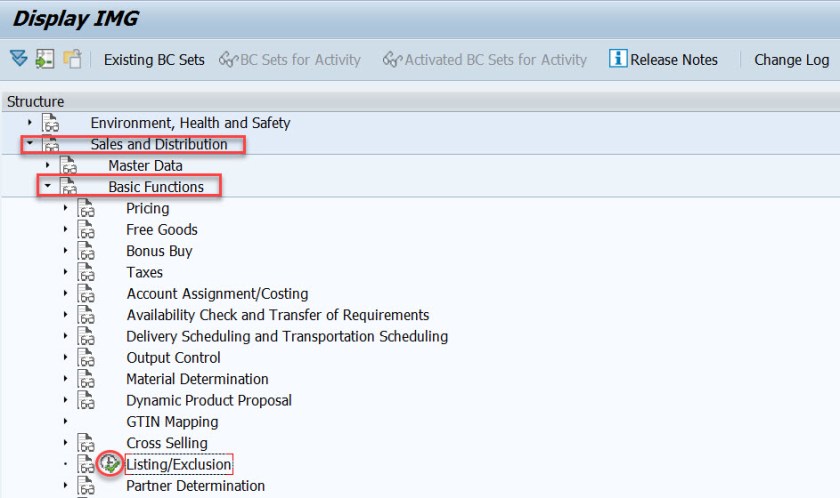Run the Listing/Exclusion execute clock icon

[x=111, y=464]
